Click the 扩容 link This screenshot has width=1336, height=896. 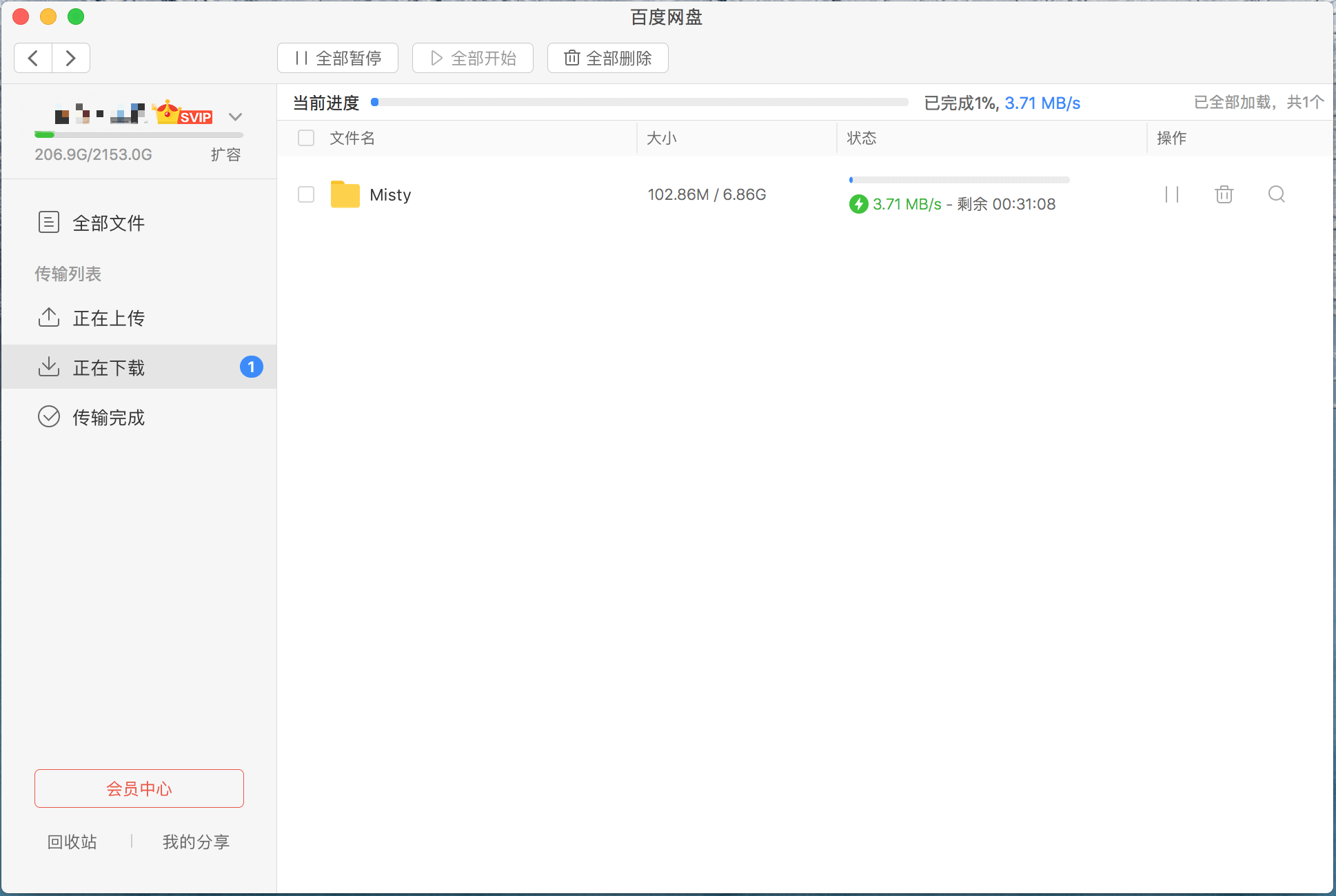click(225, 154)
